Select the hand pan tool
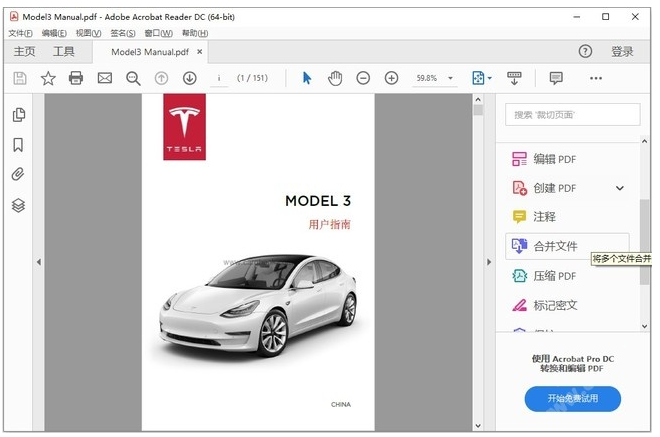 [335, 78]
